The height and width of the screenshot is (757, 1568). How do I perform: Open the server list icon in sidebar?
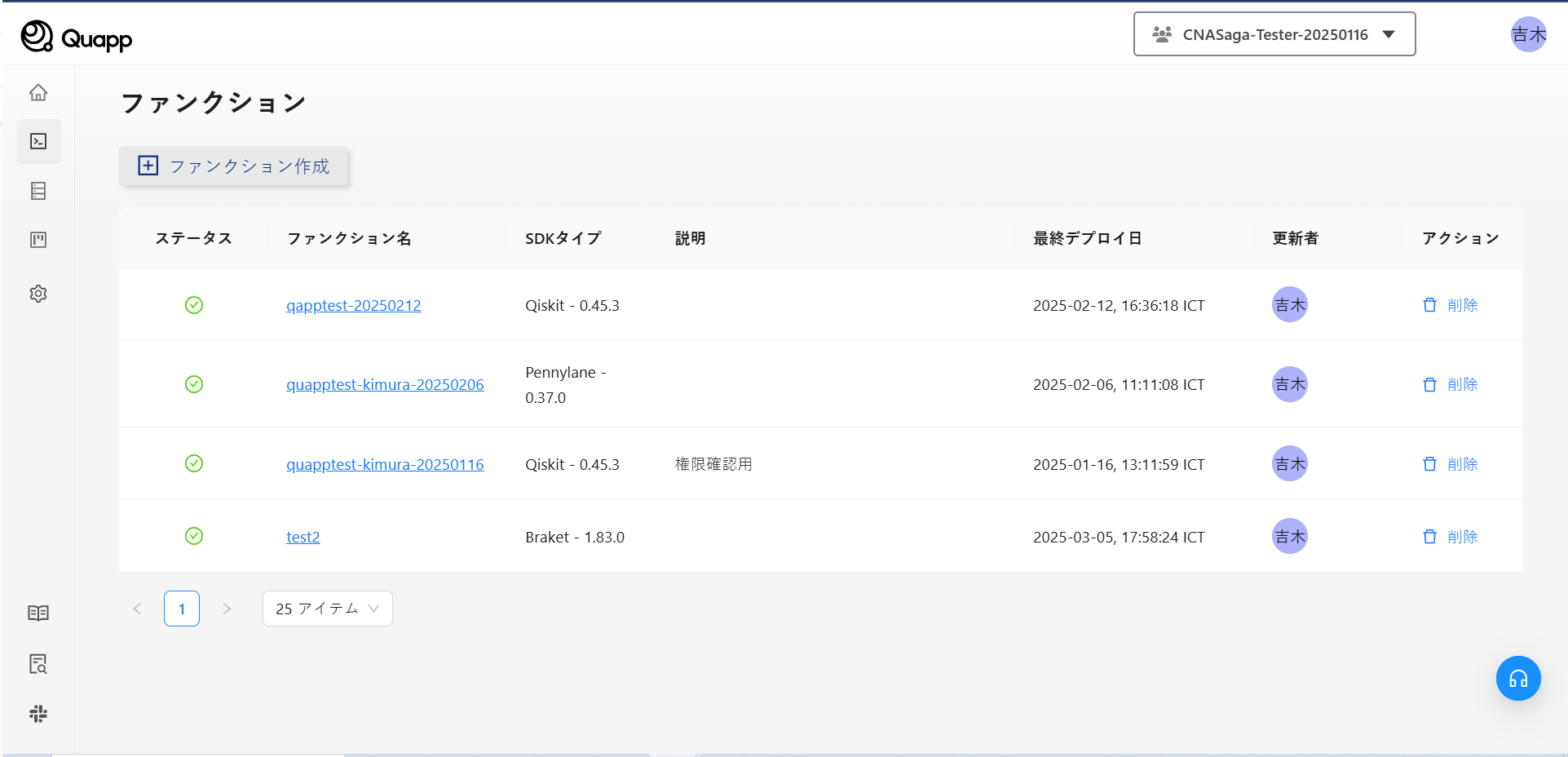pyautogui.click(x=38, y=191)
